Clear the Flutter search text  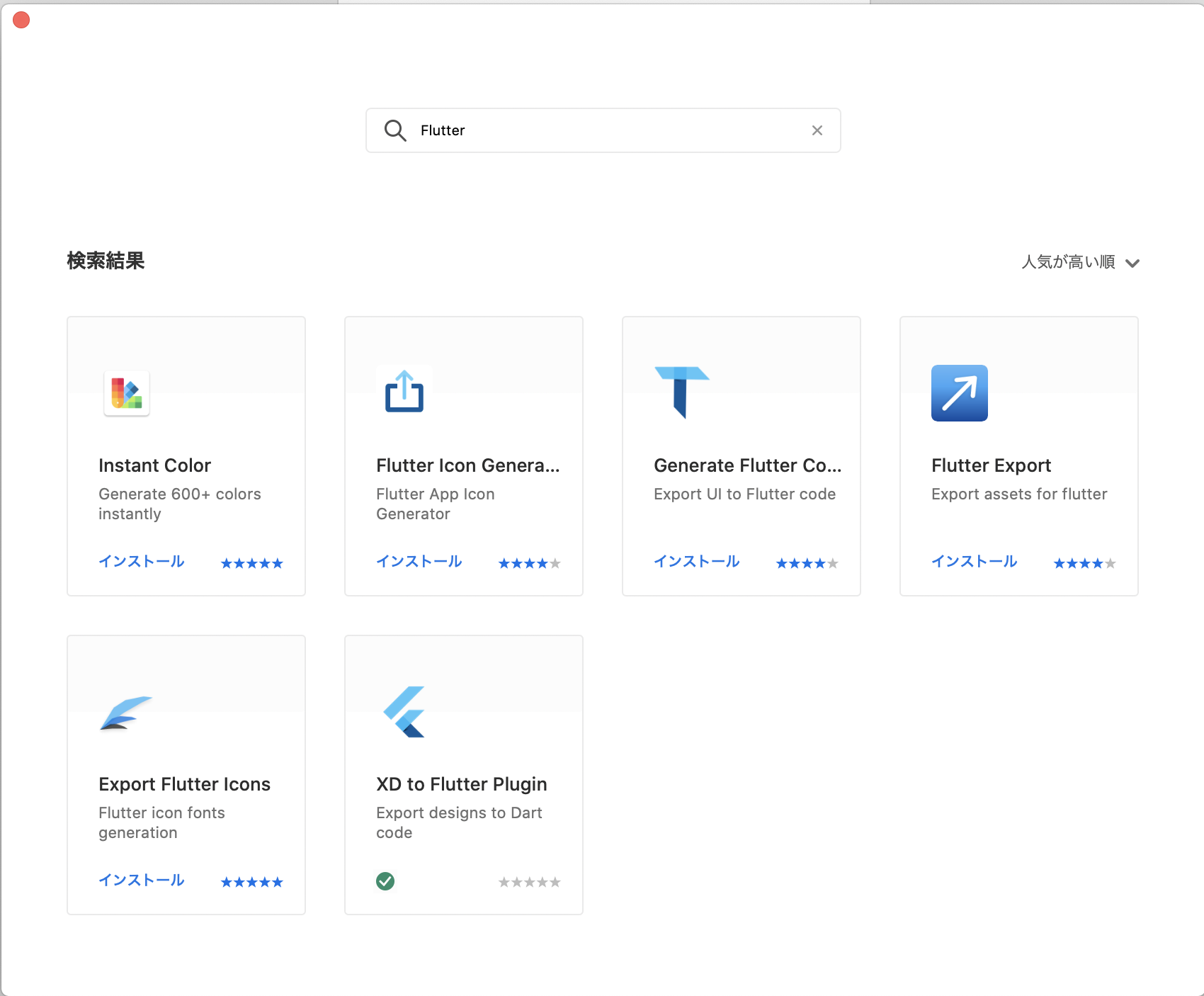click(x=817, y=130)
